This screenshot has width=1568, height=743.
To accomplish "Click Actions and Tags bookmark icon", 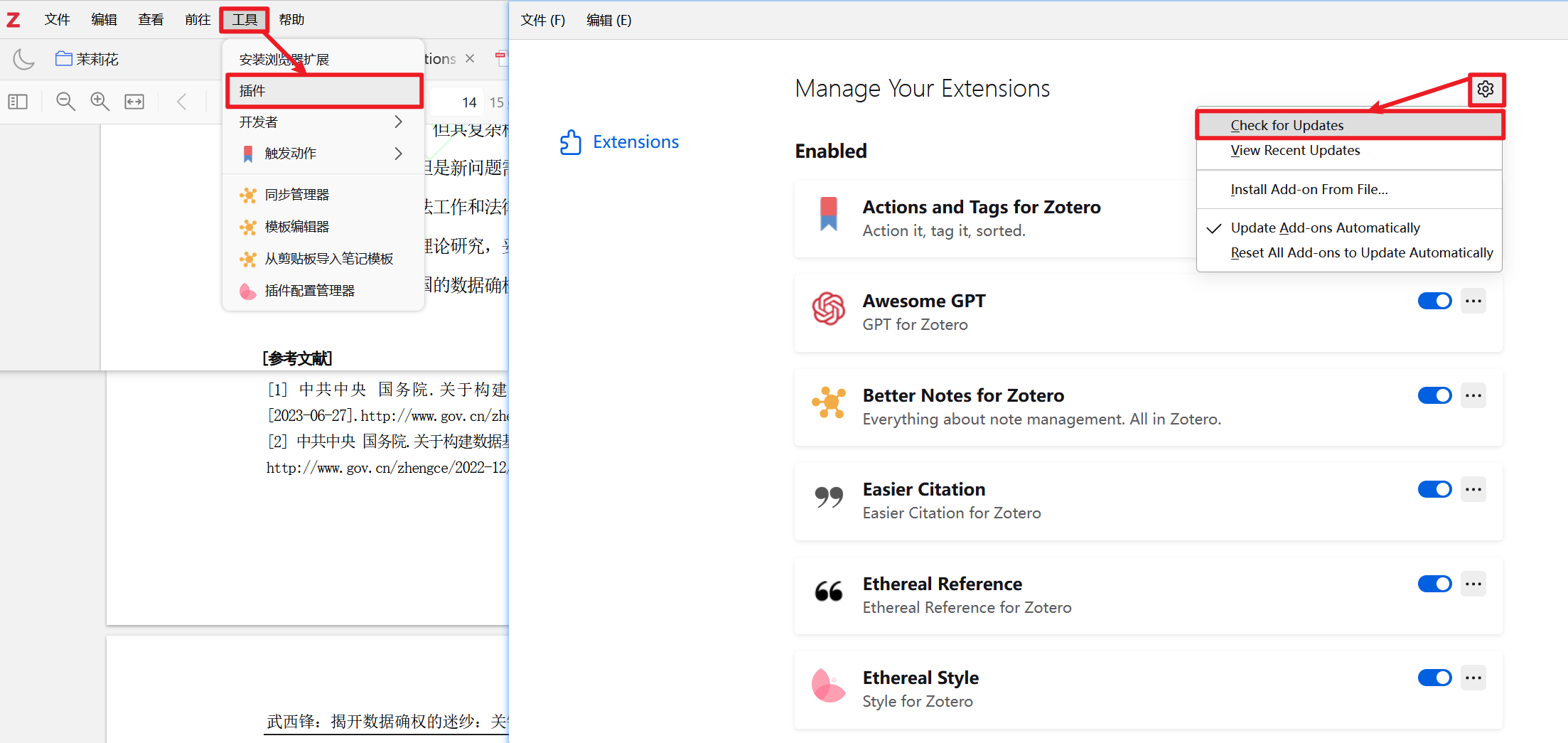I will 829,213.
